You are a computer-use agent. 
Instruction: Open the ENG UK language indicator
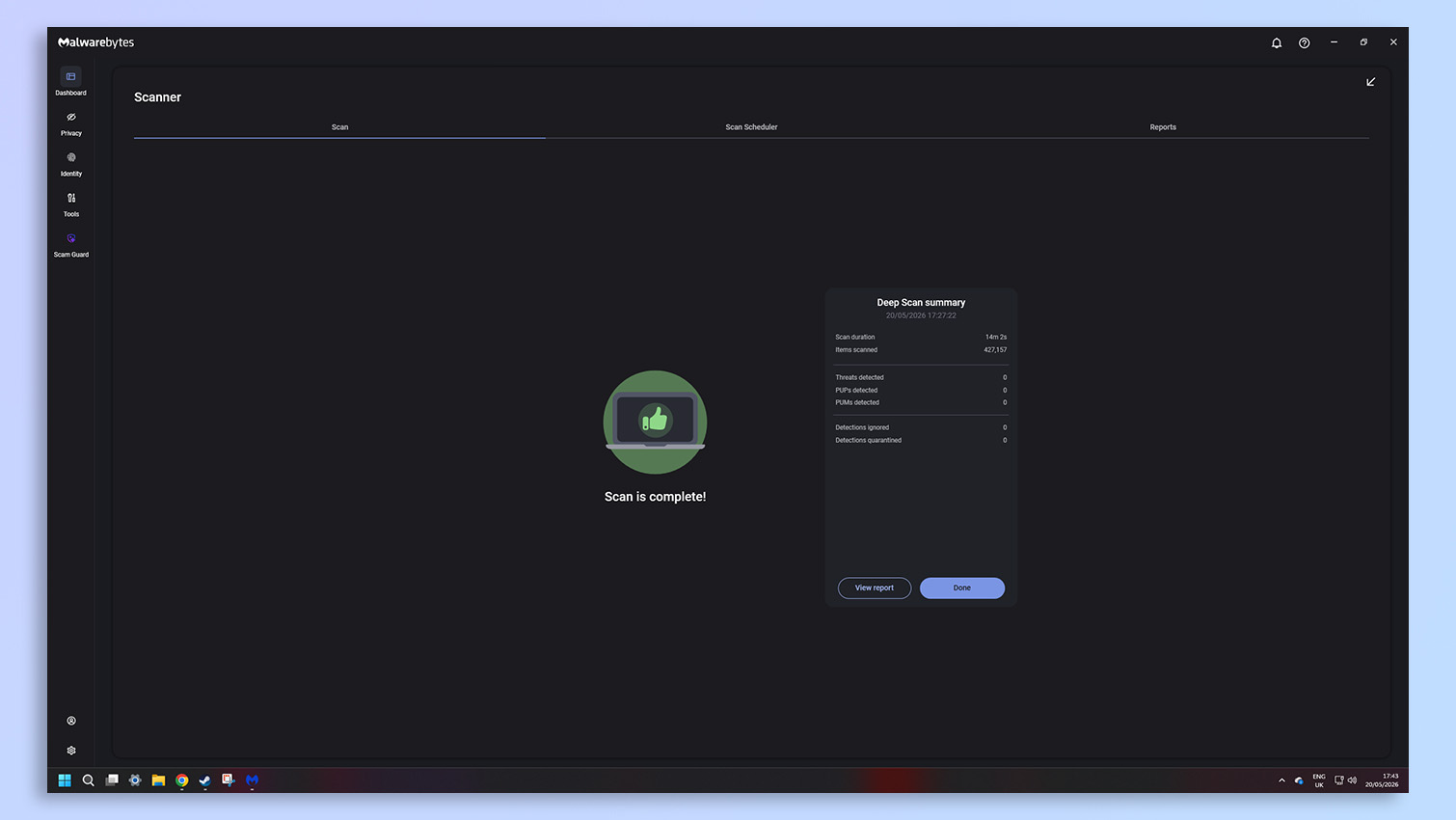coord(1319,780)
